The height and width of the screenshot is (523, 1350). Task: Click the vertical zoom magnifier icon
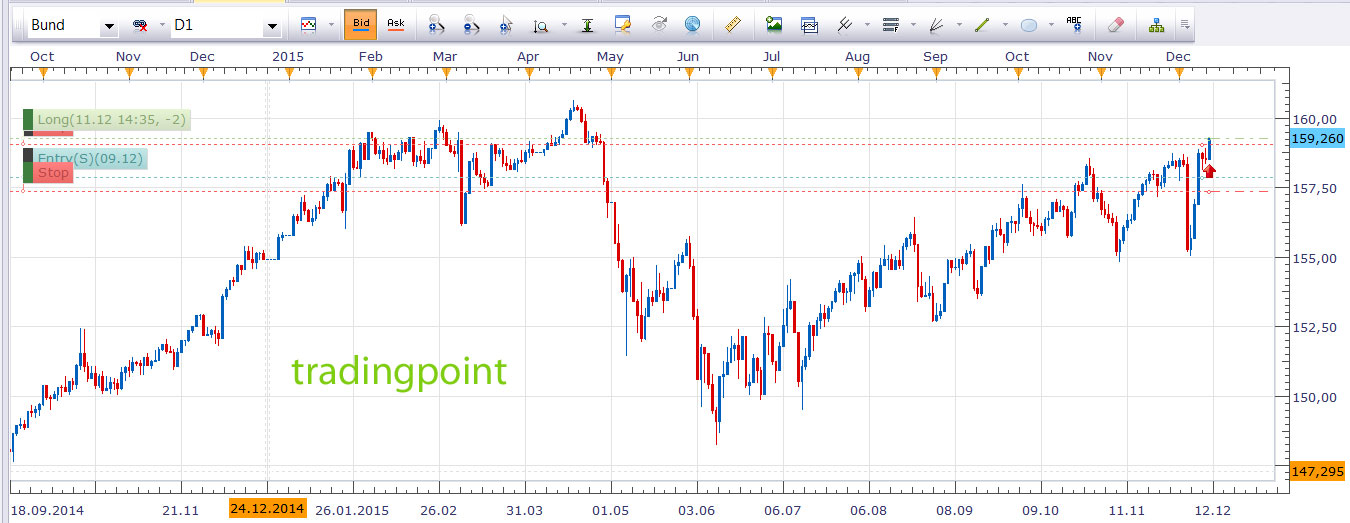point(540,25)
